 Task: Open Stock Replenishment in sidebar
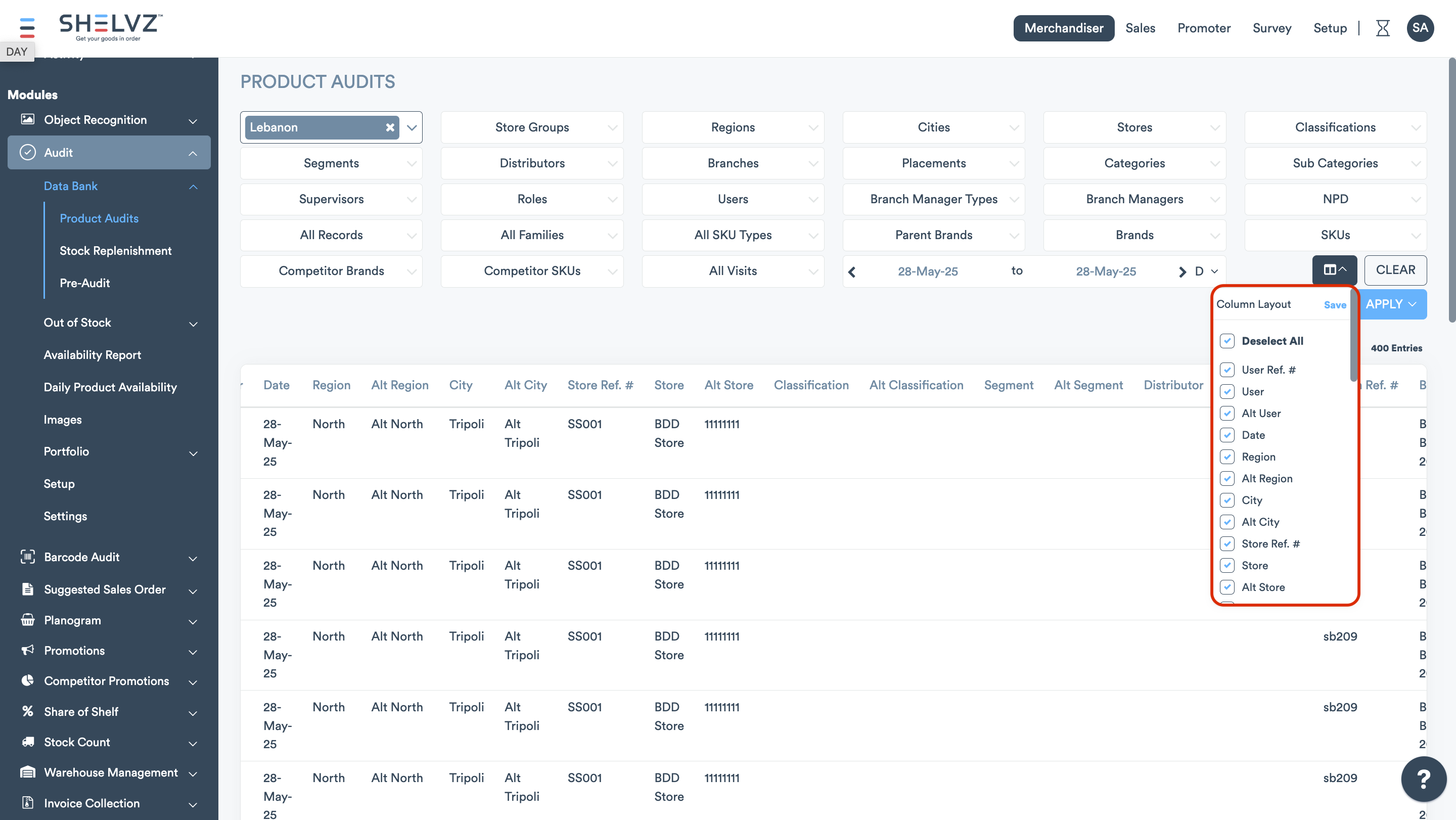click(x=115, y=250)
